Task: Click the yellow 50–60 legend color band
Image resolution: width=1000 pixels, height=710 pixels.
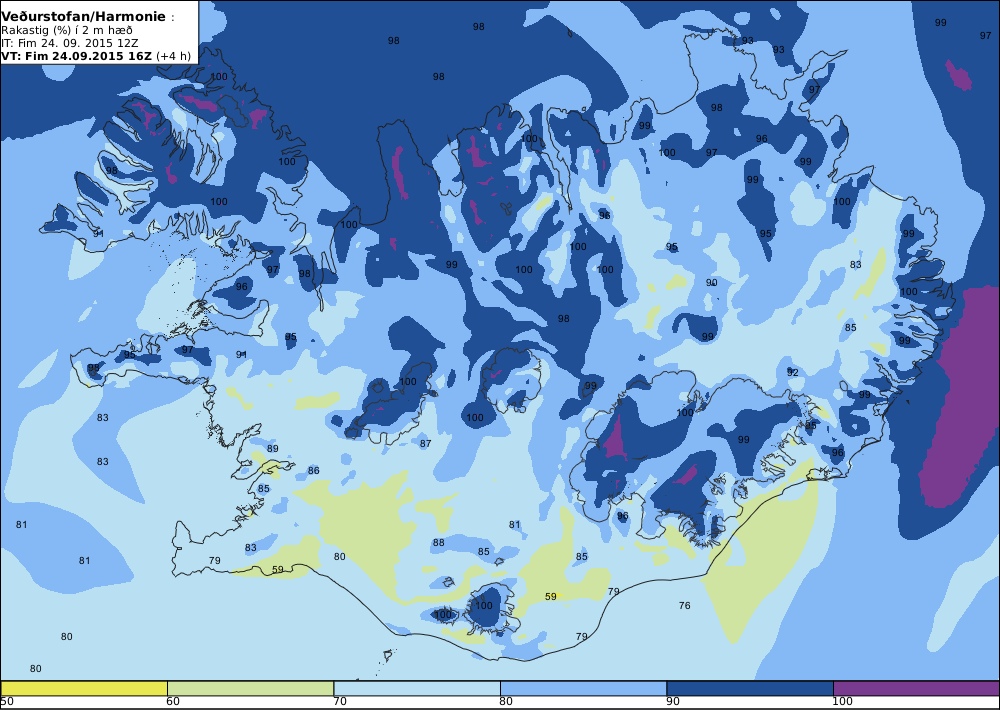Action: tap(84, 688)
